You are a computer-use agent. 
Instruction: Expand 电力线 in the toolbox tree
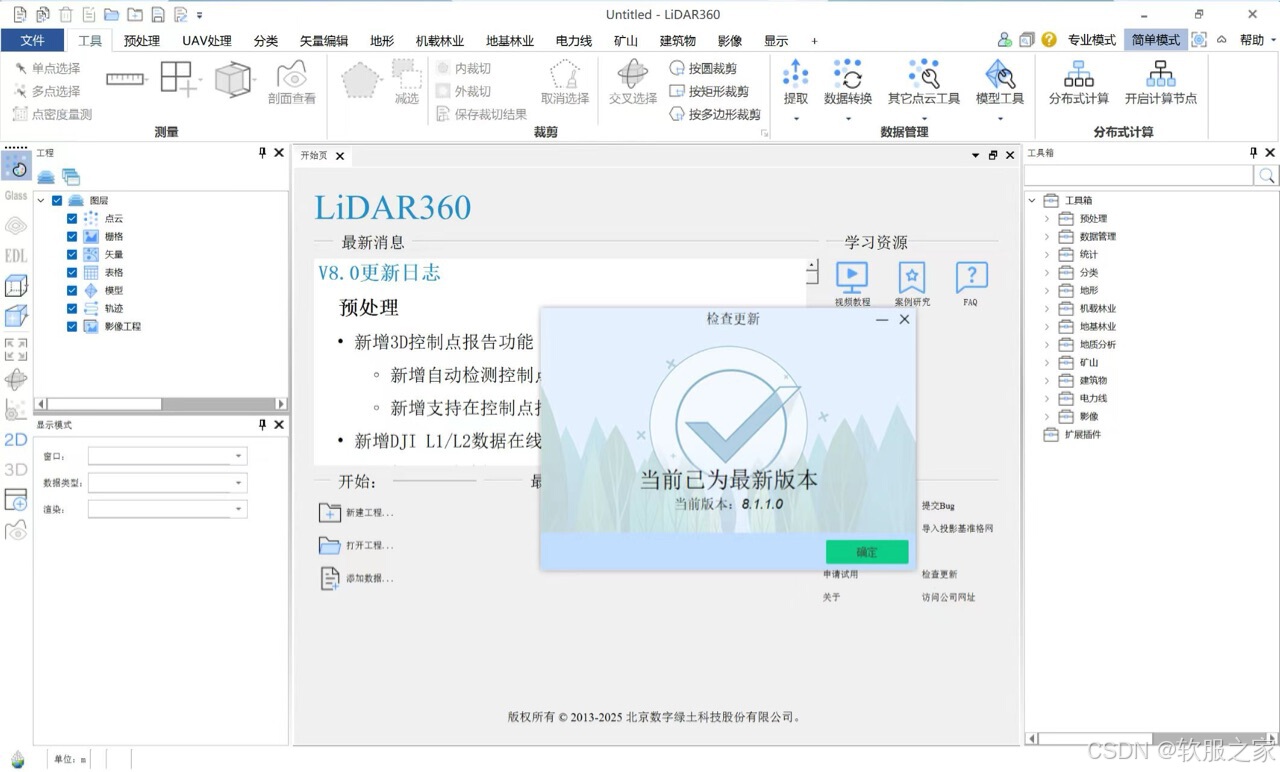[1047, 398]
